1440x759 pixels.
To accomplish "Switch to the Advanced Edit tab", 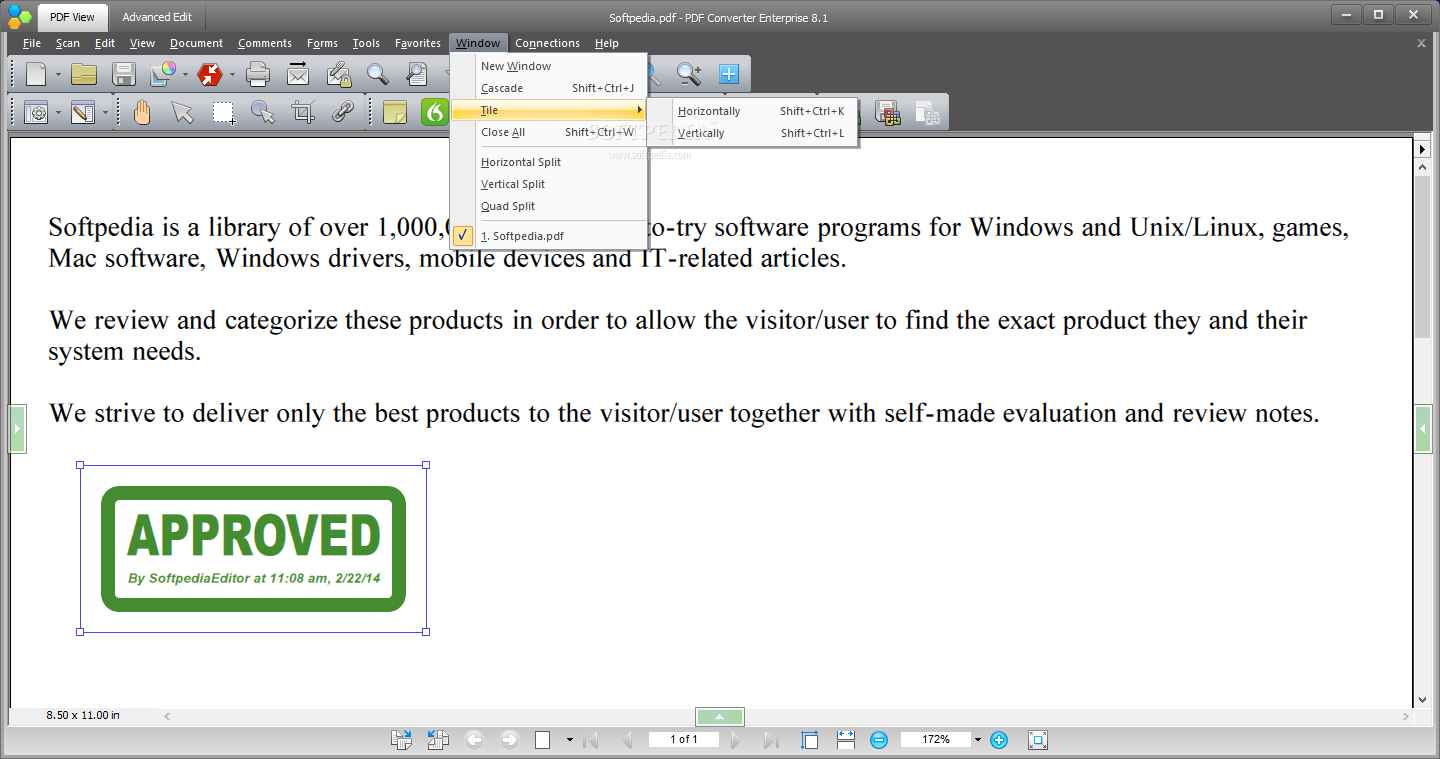I will tap(157, 17).
